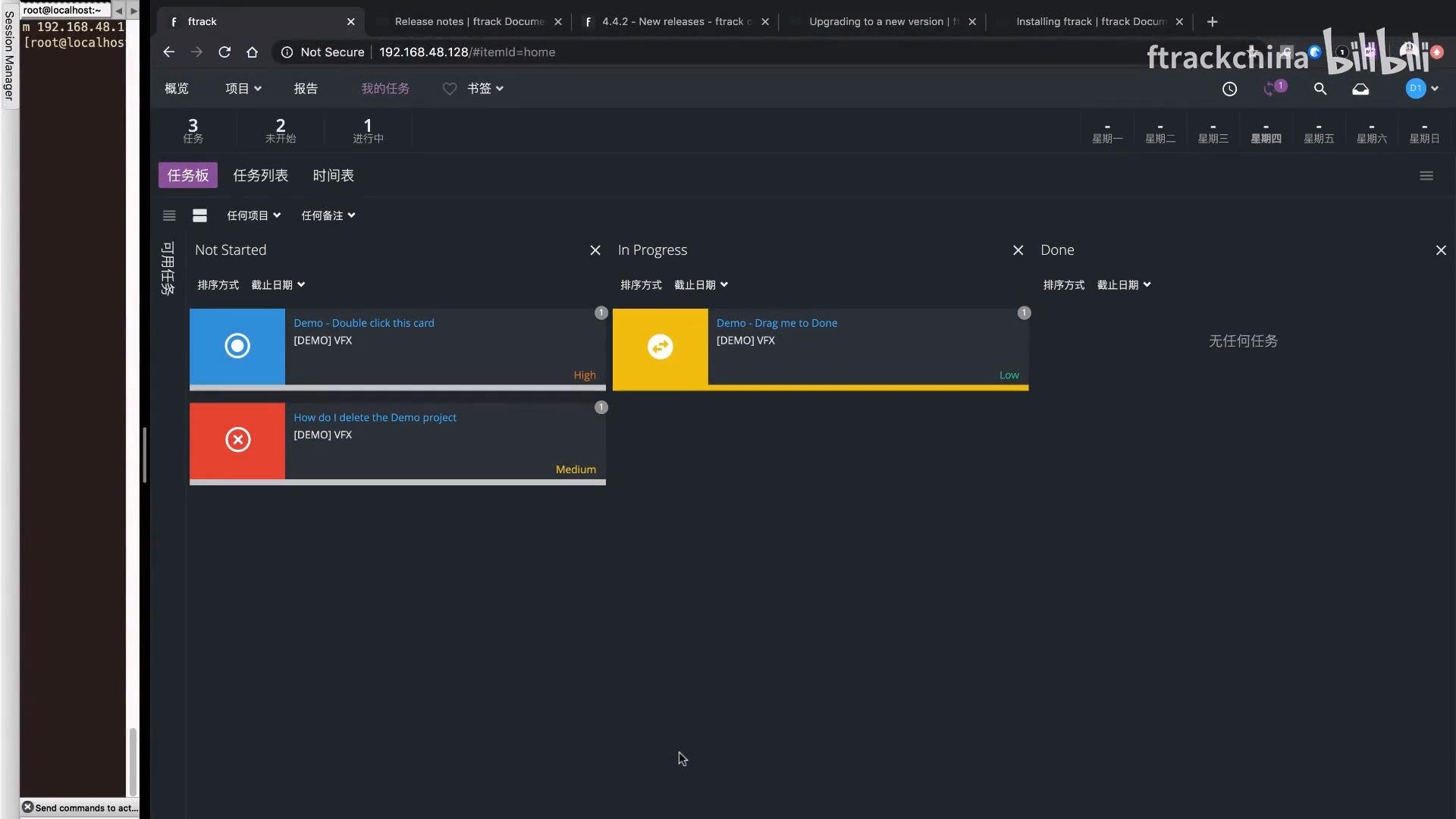Switch to large card view
The width and height of the screenshot is (1456, 819).
pos(199,215)
